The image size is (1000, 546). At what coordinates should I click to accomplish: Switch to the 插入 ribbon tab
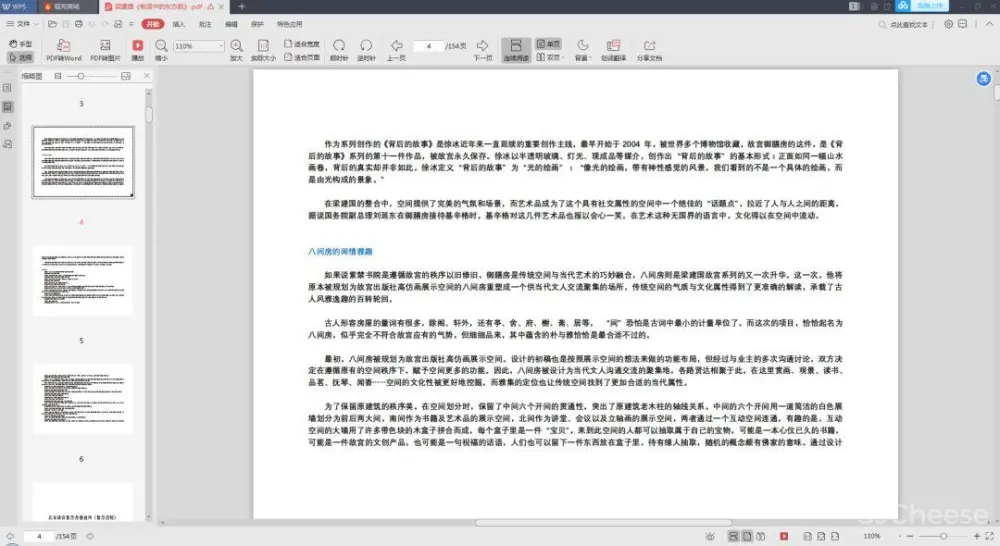pyautogui.click(x=178, y=22)
